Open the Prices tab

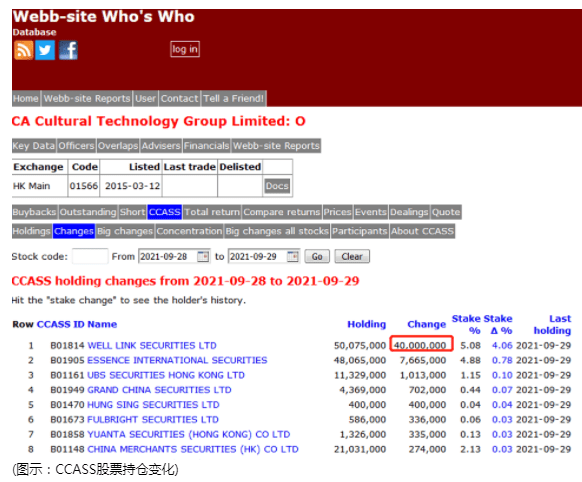(337, 212)
